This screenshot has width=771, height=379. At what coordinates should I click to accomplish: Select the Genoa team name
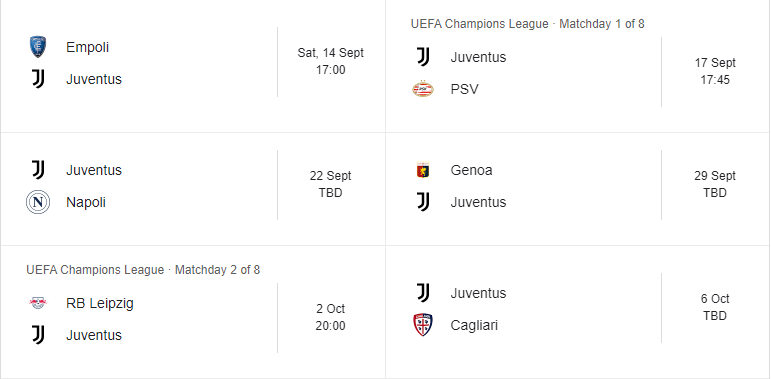click(471, 170)
